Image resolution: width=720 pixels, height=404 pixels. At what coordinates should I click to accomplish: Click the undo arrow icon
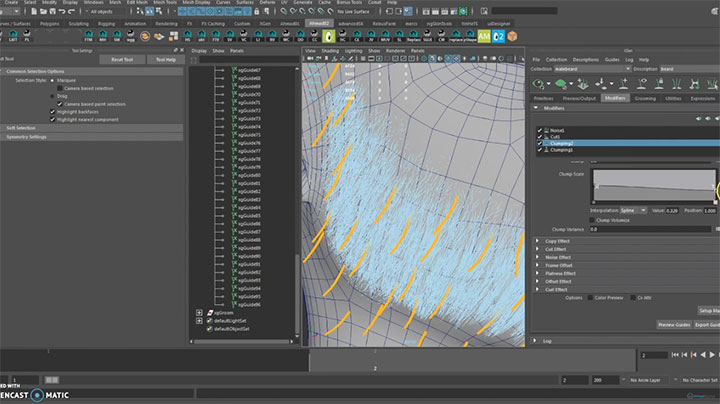coord(62,11)
